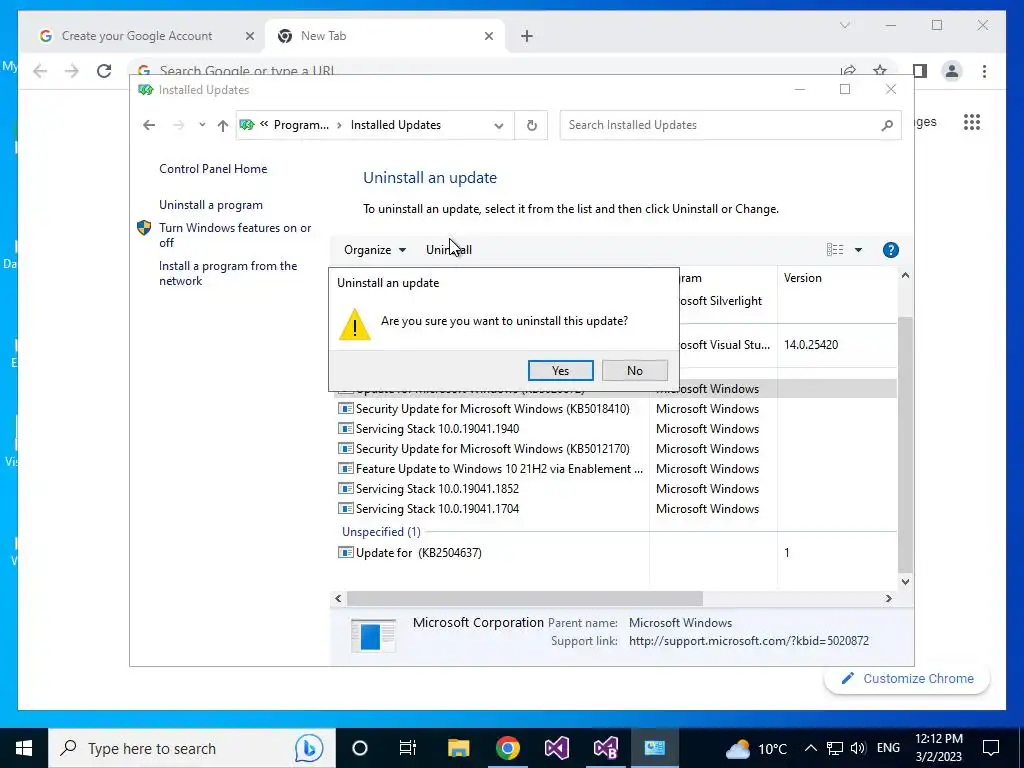This screenshot has width=1024, height=768.
Task: Open Uninstall a program link
Action: click(x=210, y=204)
